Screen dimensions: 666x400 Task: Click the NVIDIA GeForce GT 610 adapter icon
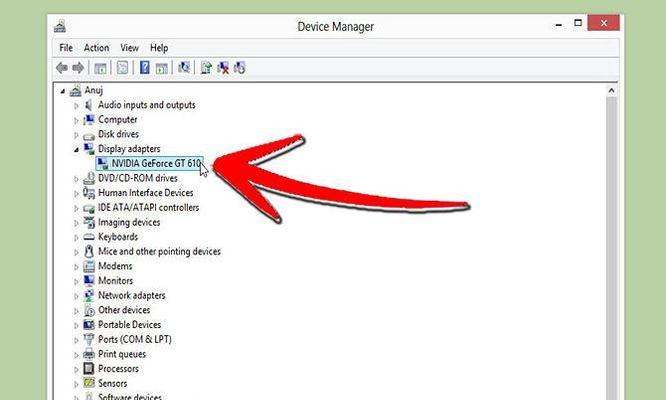[102, 163]
